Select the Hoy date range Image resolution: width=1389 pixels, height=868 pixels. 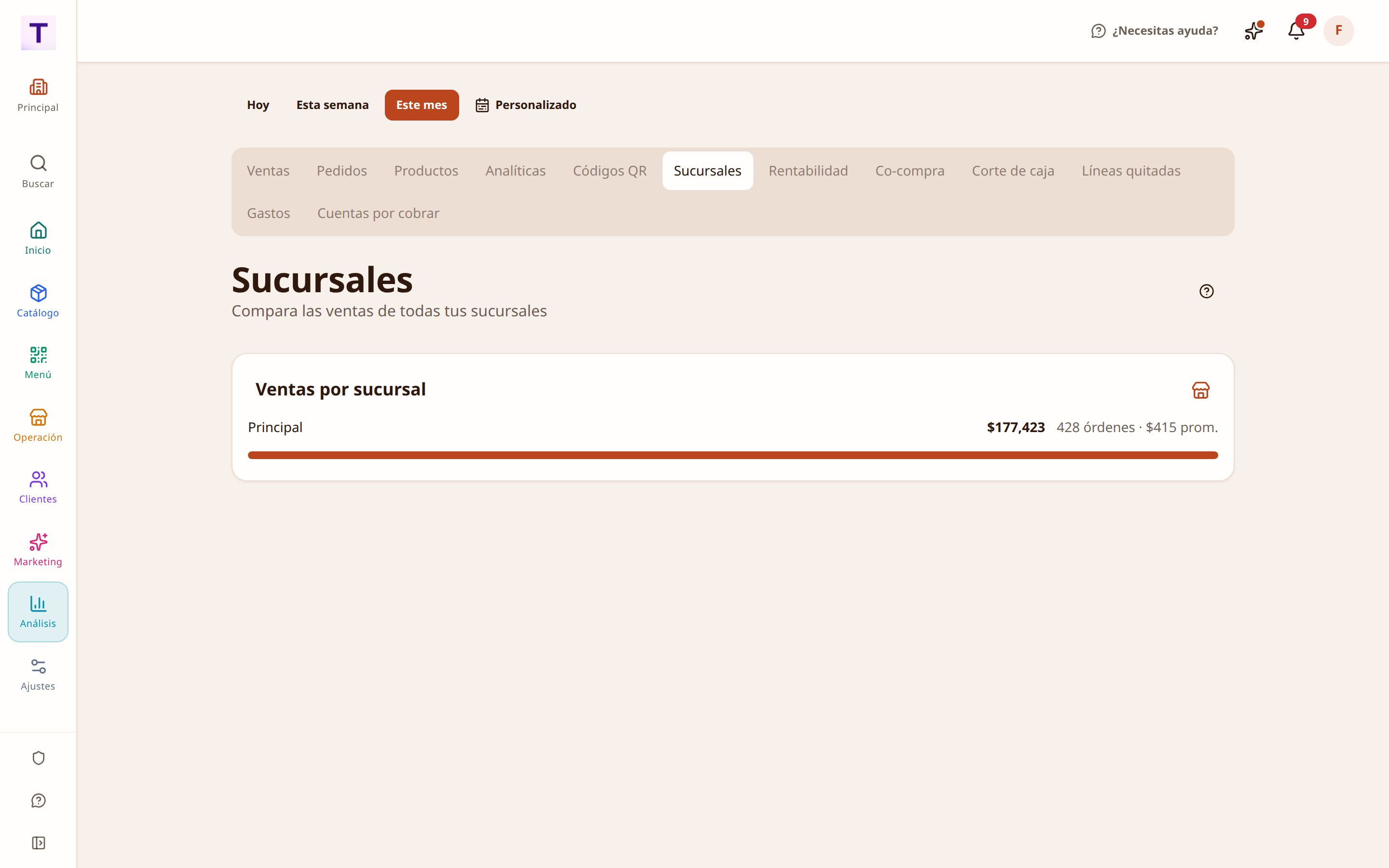(x=258, y=105)
